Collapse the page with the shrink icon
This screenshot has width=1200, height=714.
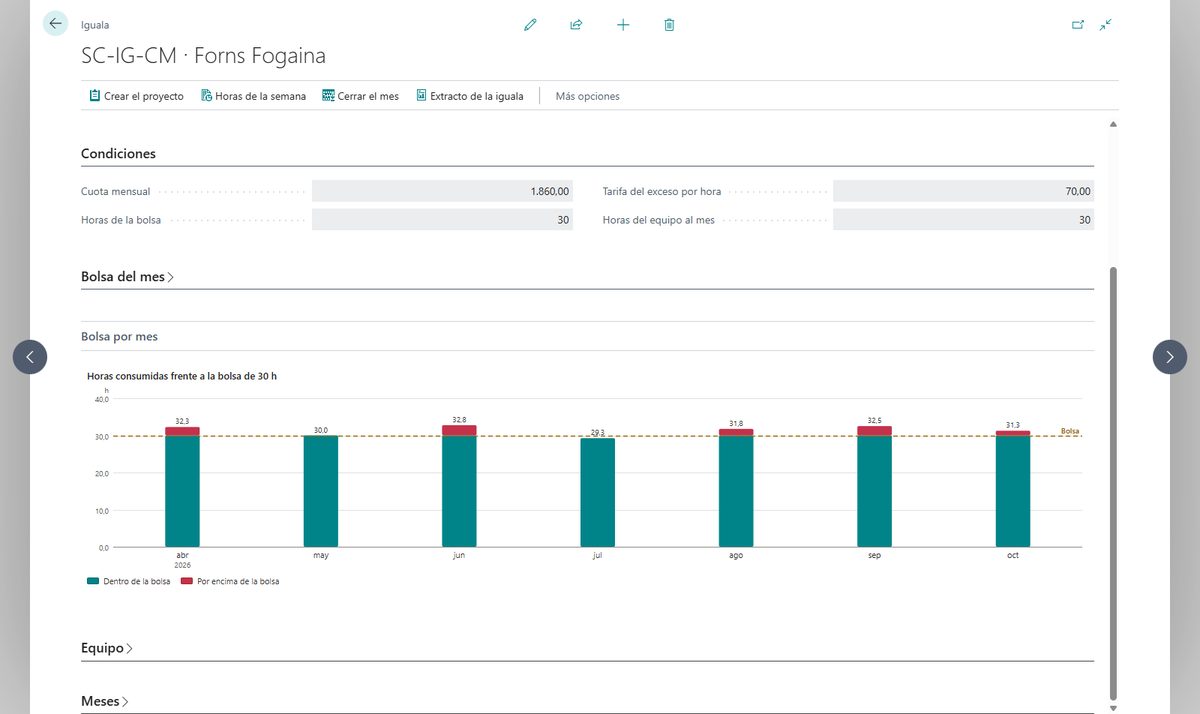[1105, 25]
